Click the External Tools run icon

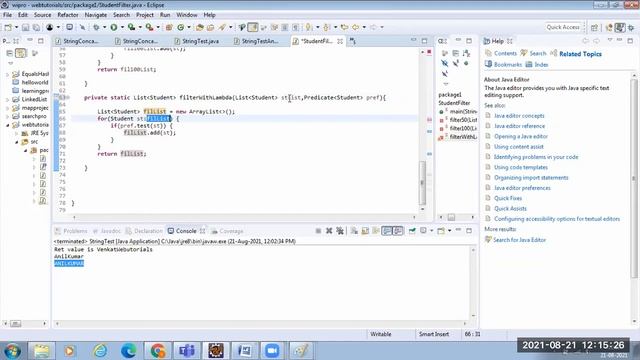(x=149, y=27)
